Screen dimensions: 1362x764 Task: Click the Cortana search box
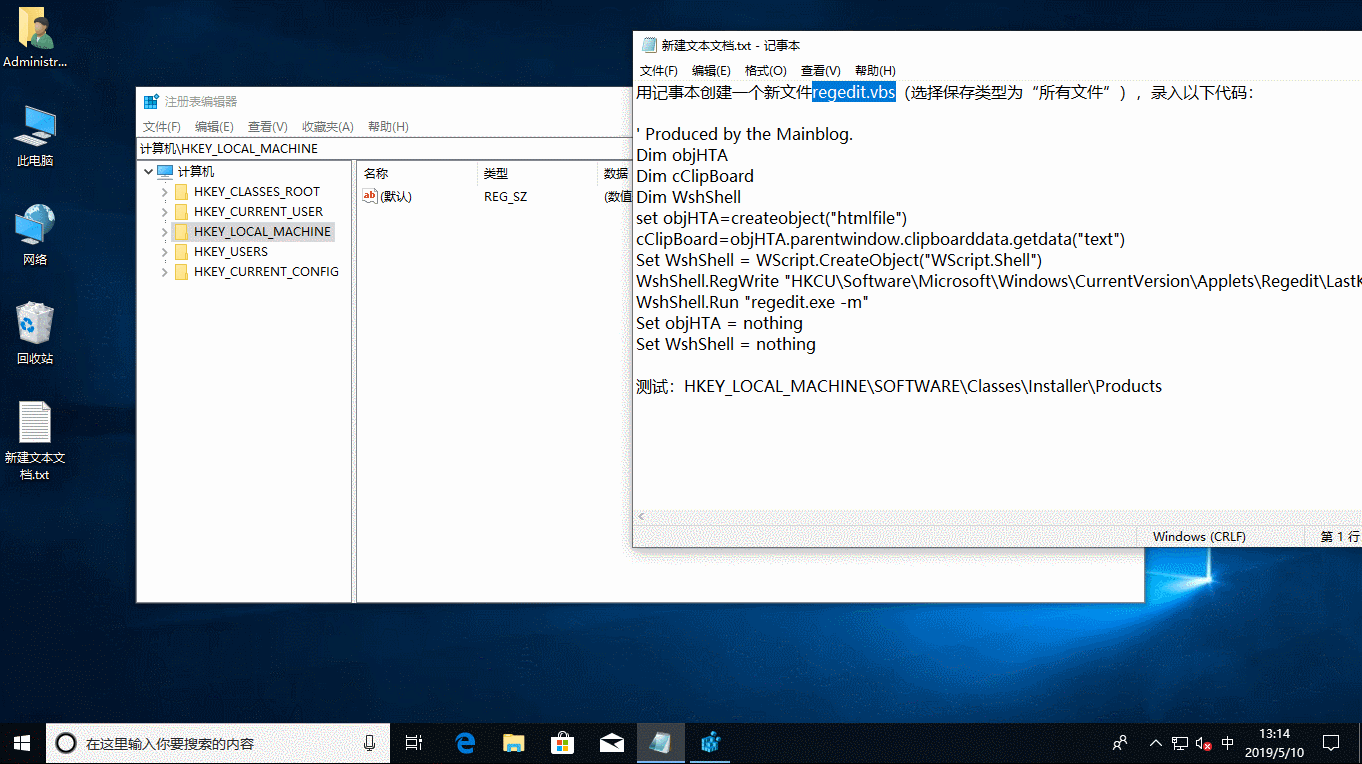[218, 743]
